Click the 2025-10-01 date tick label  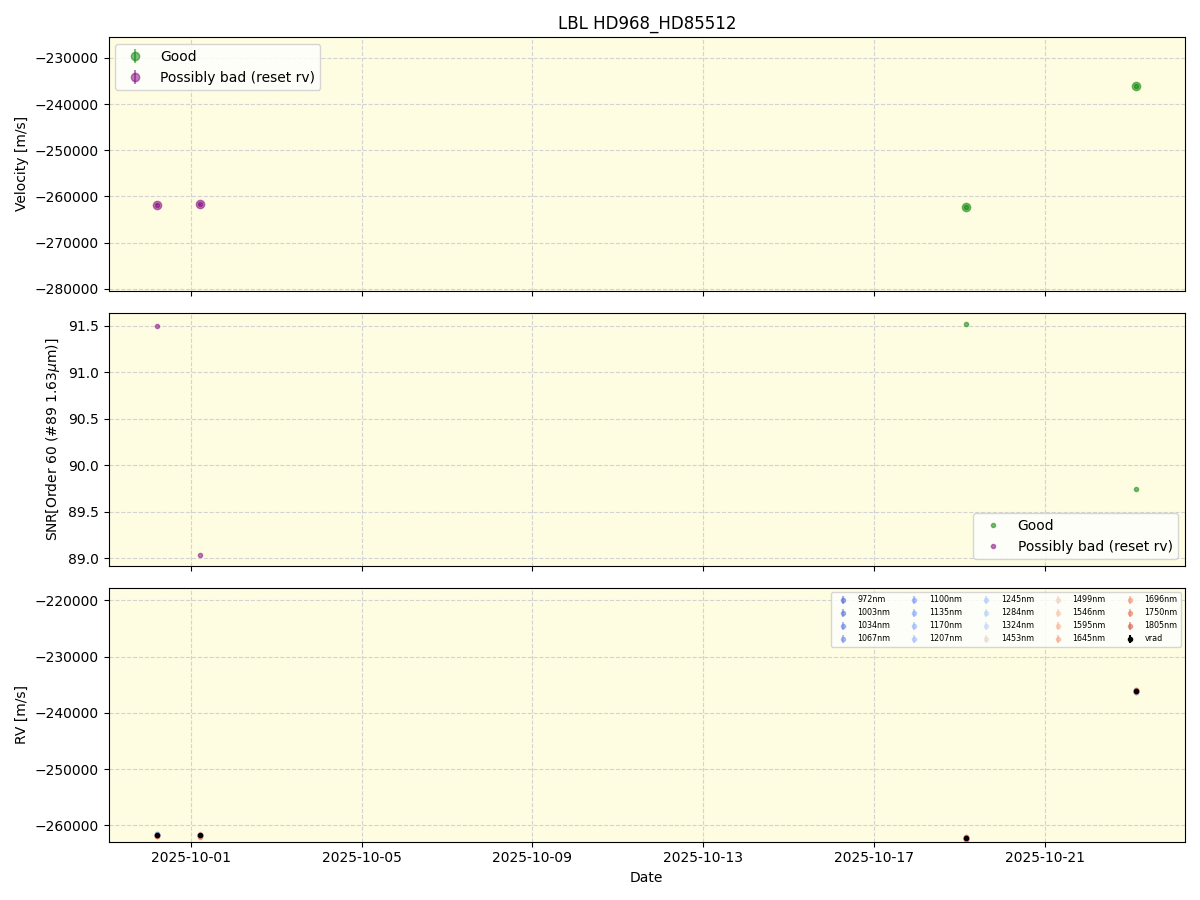tap(191, 857)
